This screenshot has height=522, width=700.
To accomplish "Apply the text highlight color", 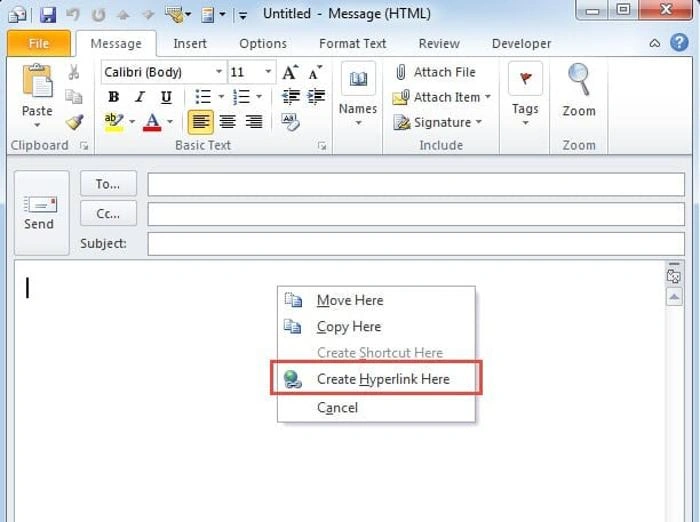I will coord(114,122).
